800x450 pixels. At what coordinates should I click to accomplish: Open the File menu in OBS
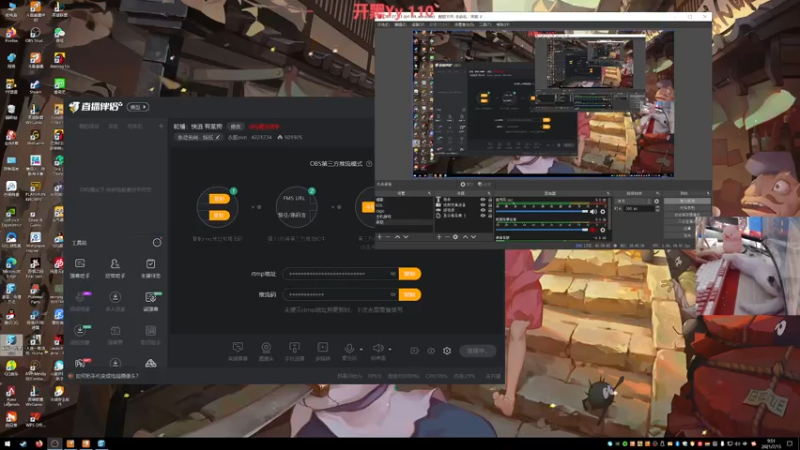tap(383, 24)
